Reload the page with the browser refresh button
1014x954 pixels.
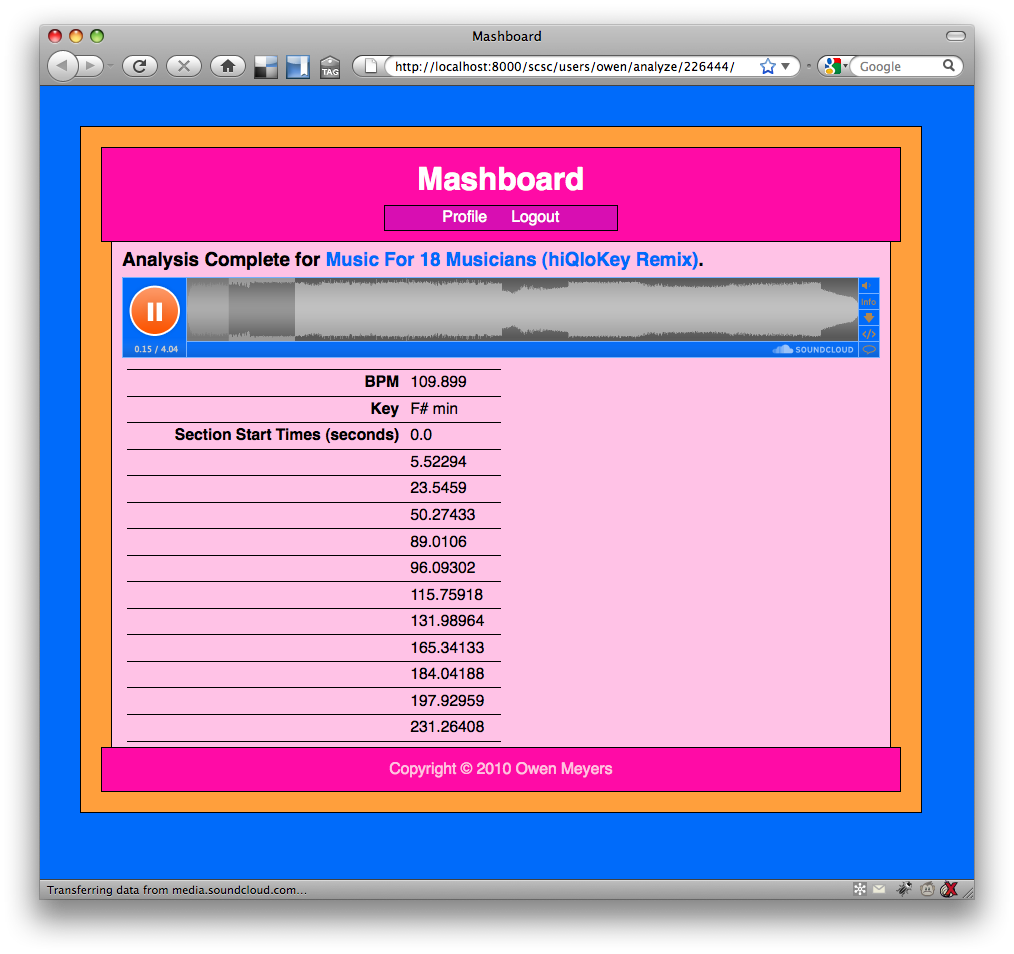point(140,67)
